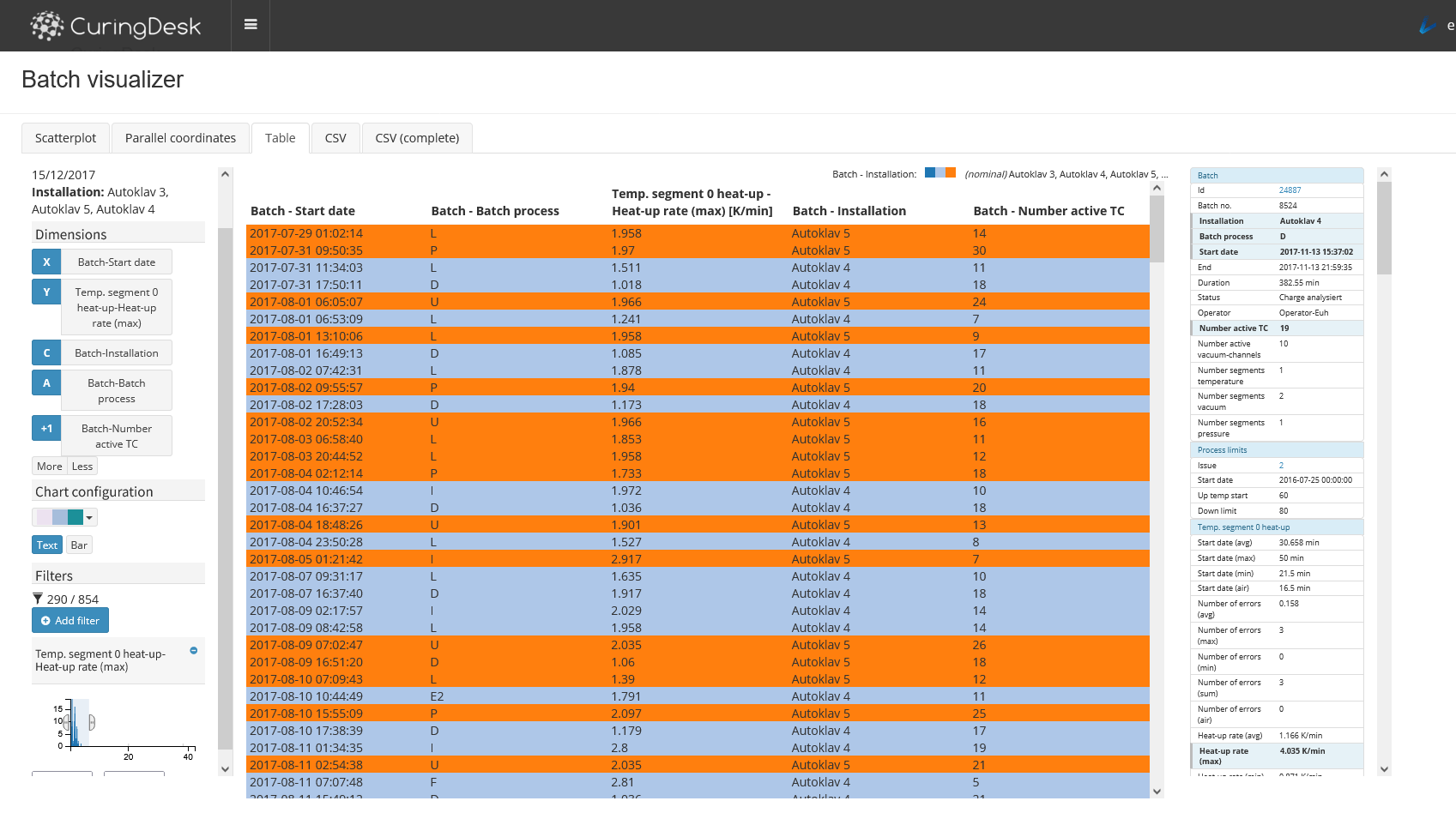Open the Batch-Installation dimension selector

point(117,353)
